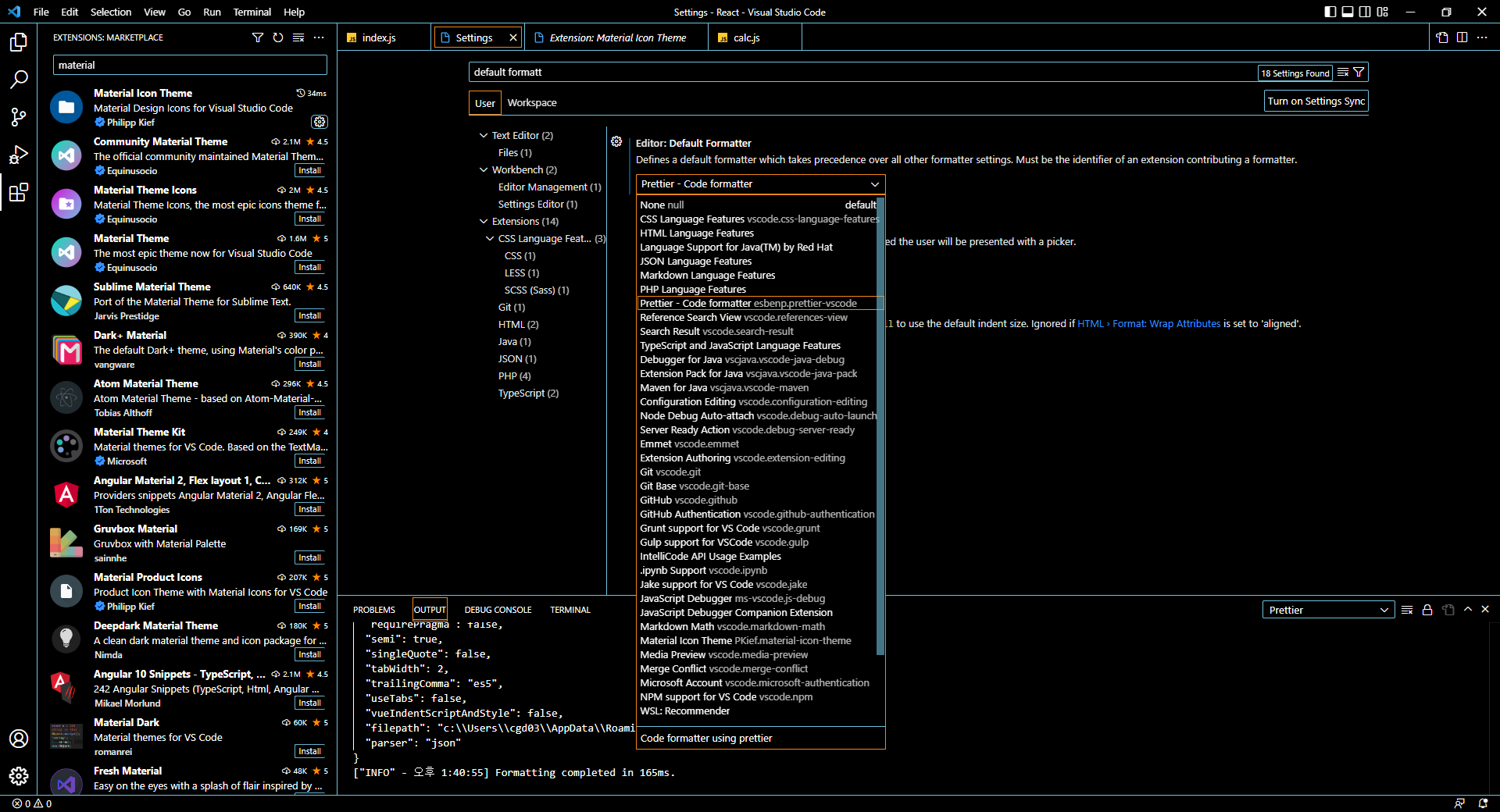
Task: Switch to the calc.js editor tab
Action: click(755, 37)
